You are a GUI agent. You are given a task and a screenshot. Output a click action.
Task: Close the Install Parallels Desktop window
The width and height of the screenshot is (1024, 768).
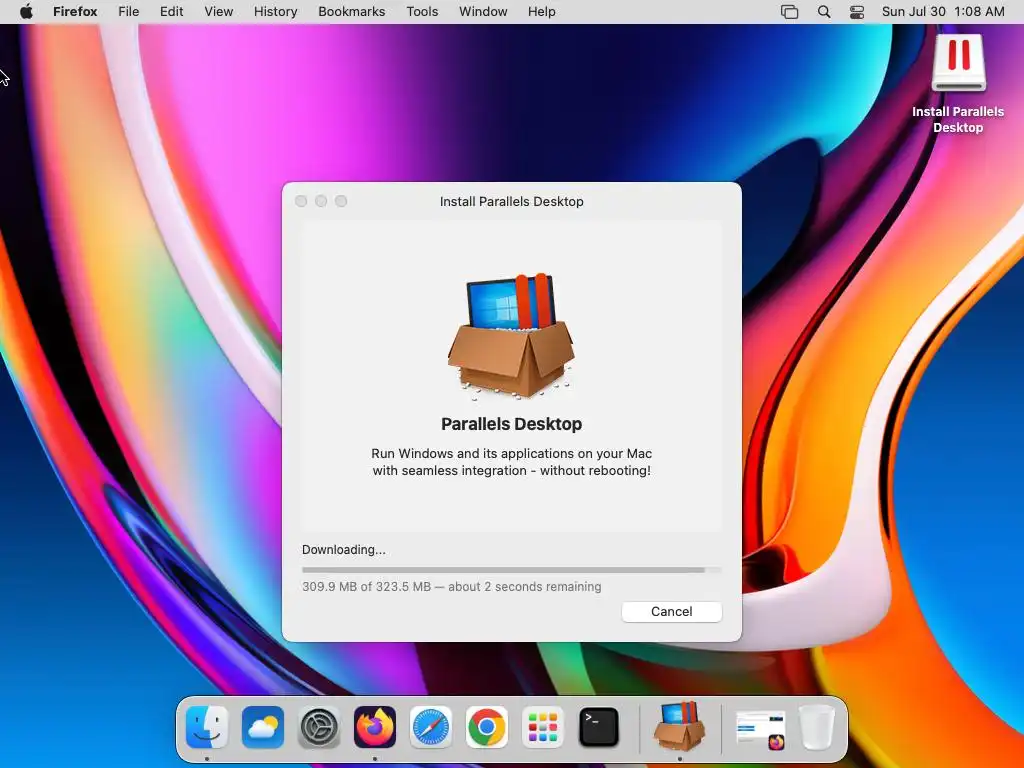coord(301,201)
